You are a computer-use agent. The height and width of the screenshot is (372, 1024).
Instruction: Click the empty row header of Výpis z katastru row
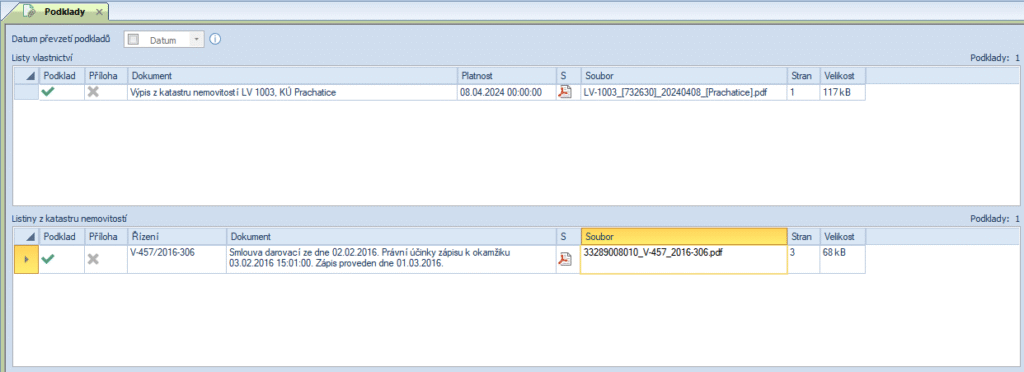click(27, 93)
